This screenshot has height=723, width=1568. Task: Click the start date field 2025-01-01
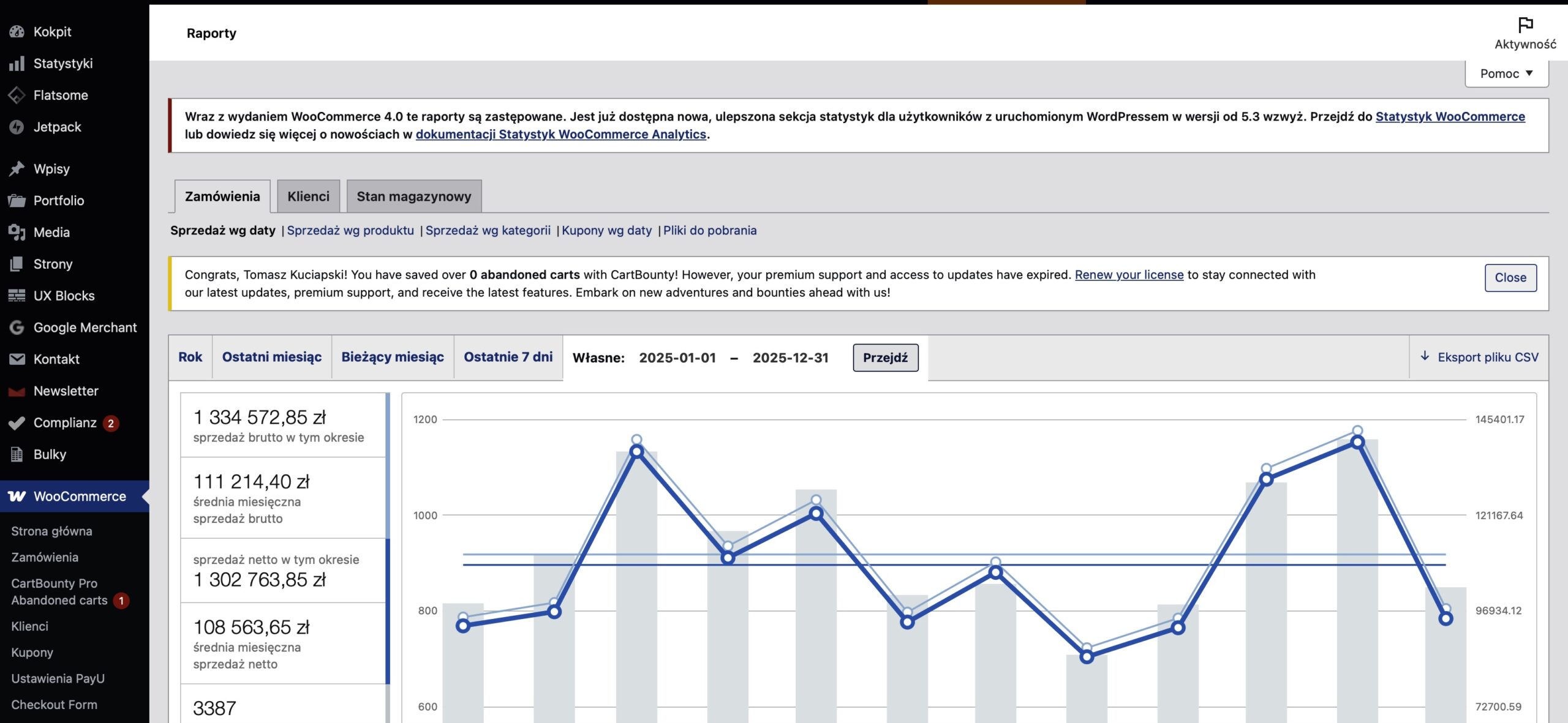point(677,358)
